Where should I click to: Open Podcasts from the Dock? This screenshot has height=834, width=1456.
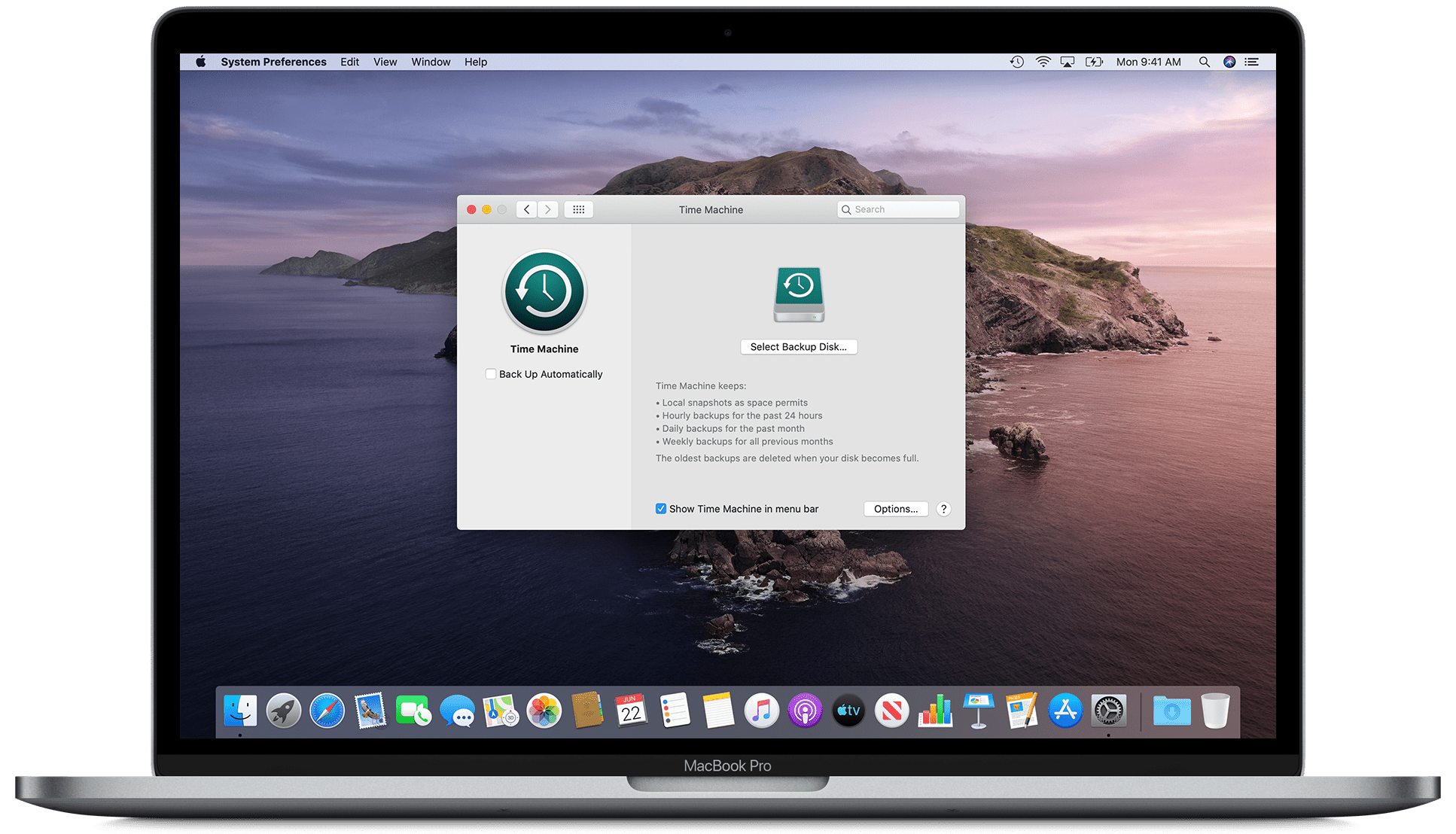(806, 711)
